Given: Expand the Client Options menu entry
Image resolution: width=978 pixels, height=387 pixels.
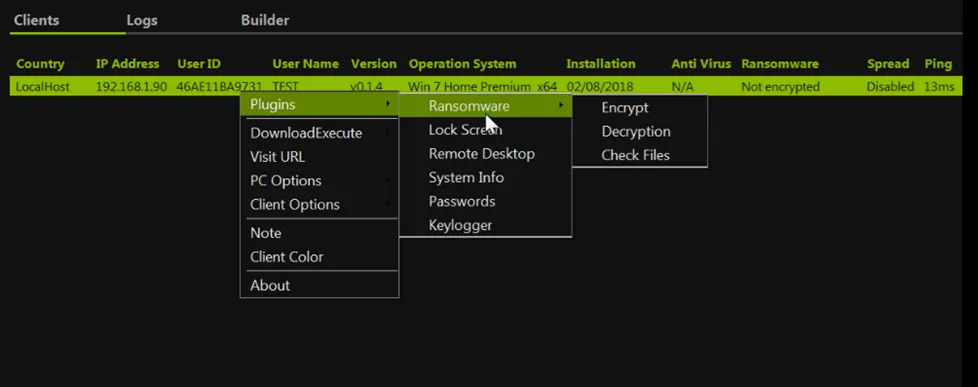Looking at the screenshot, I should tap(319, 204).
